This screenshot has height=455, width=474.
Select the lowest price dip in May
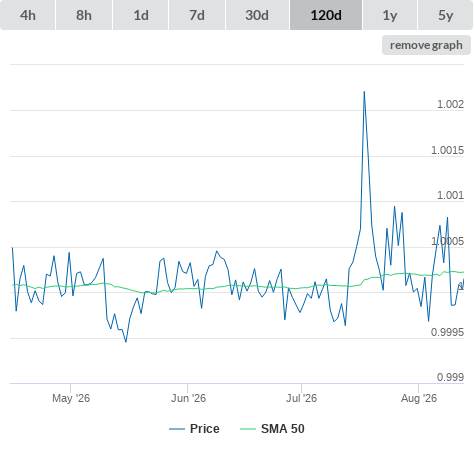coord(126,342)
